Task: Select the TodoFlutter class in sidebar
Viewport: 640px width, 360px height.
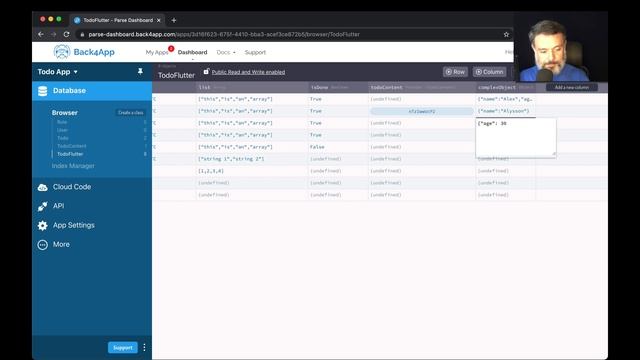Action: (x=70, y=154)
